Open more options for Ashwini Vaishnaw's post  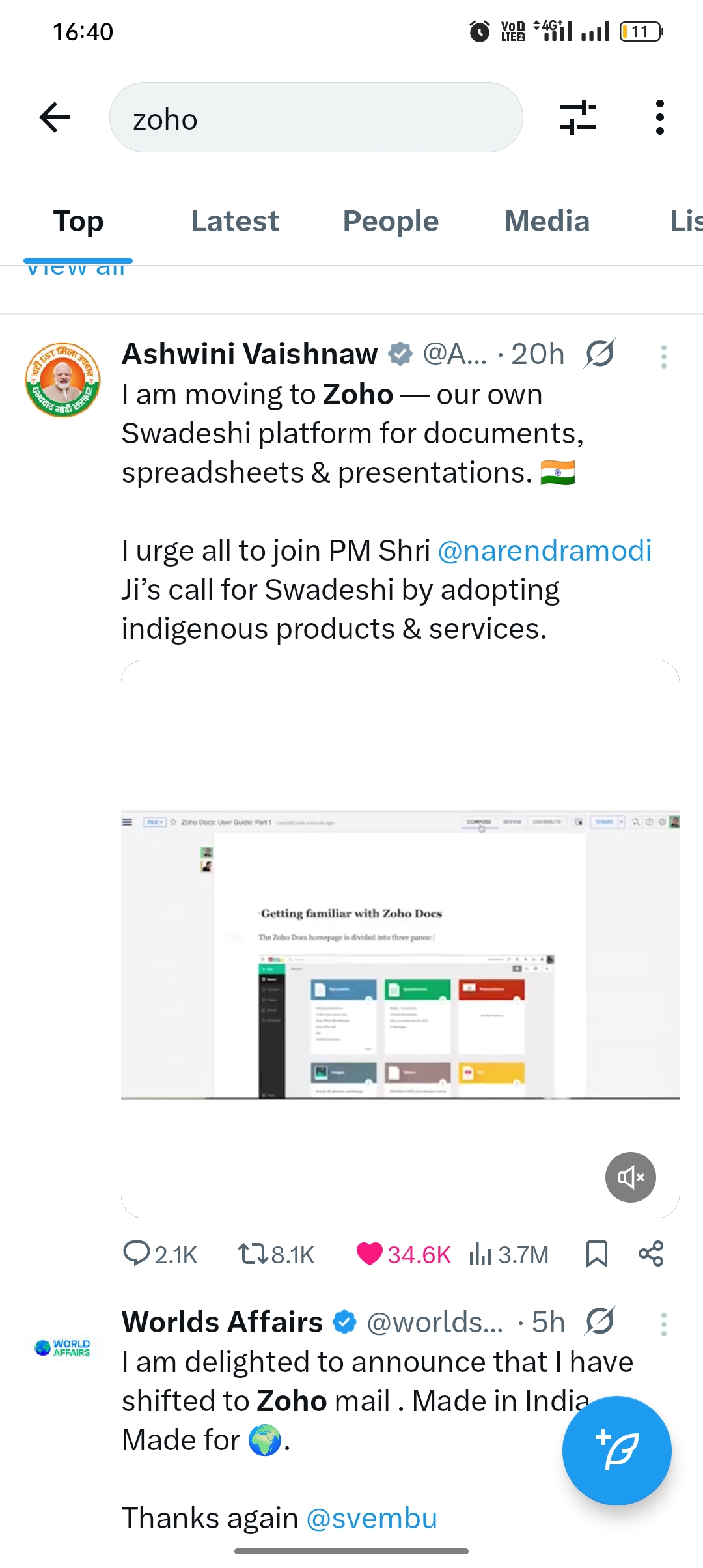pos(663,356)
